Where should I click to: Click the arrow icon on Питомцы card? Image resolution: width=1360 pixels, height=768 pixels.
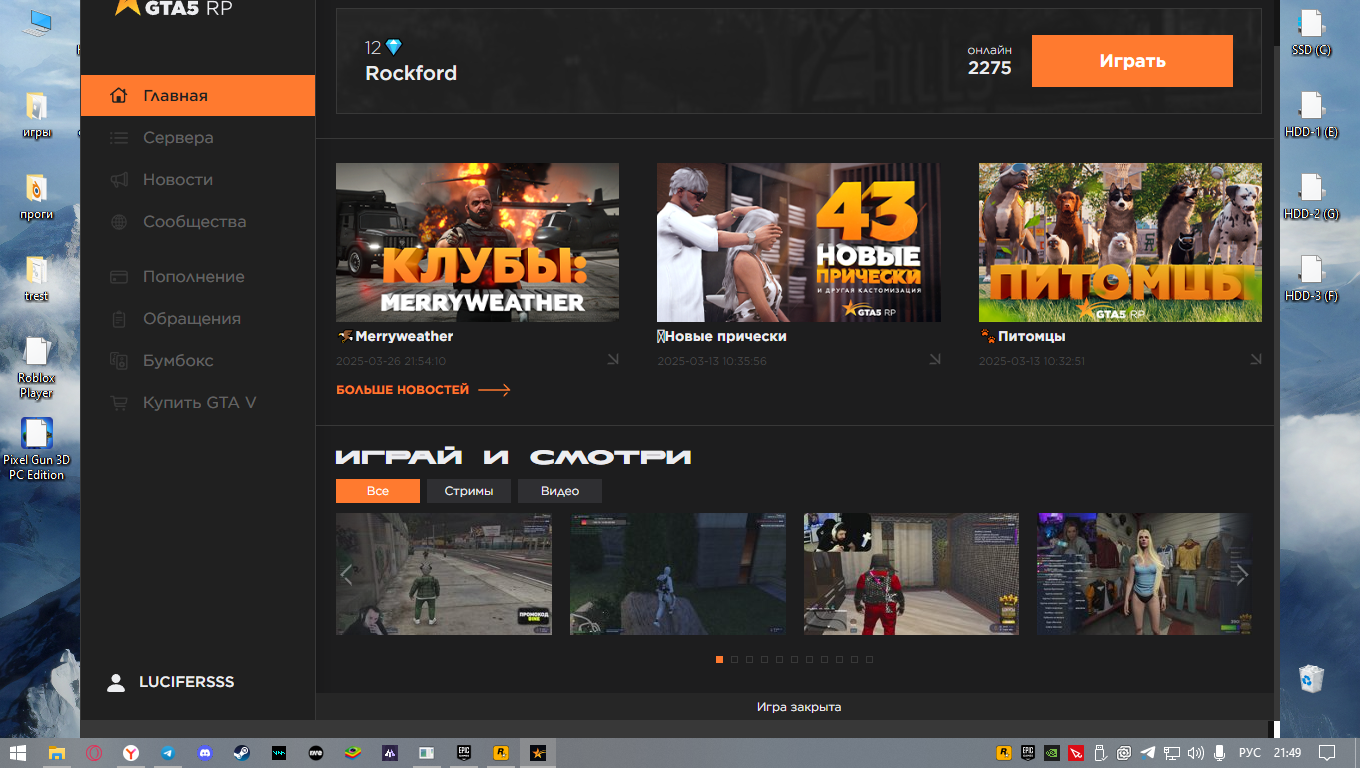(1255, 360)
